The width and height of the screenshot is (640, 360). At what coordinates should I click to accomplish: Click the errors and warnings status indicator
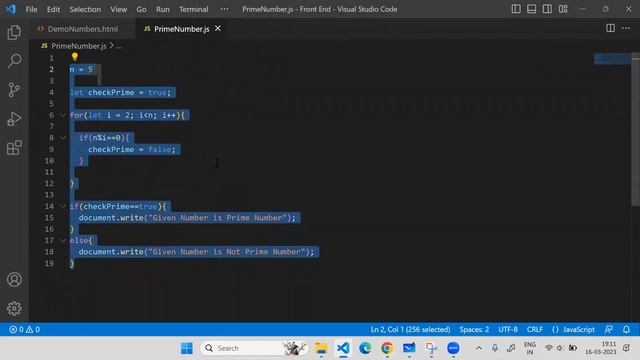(x=24, y=329)
